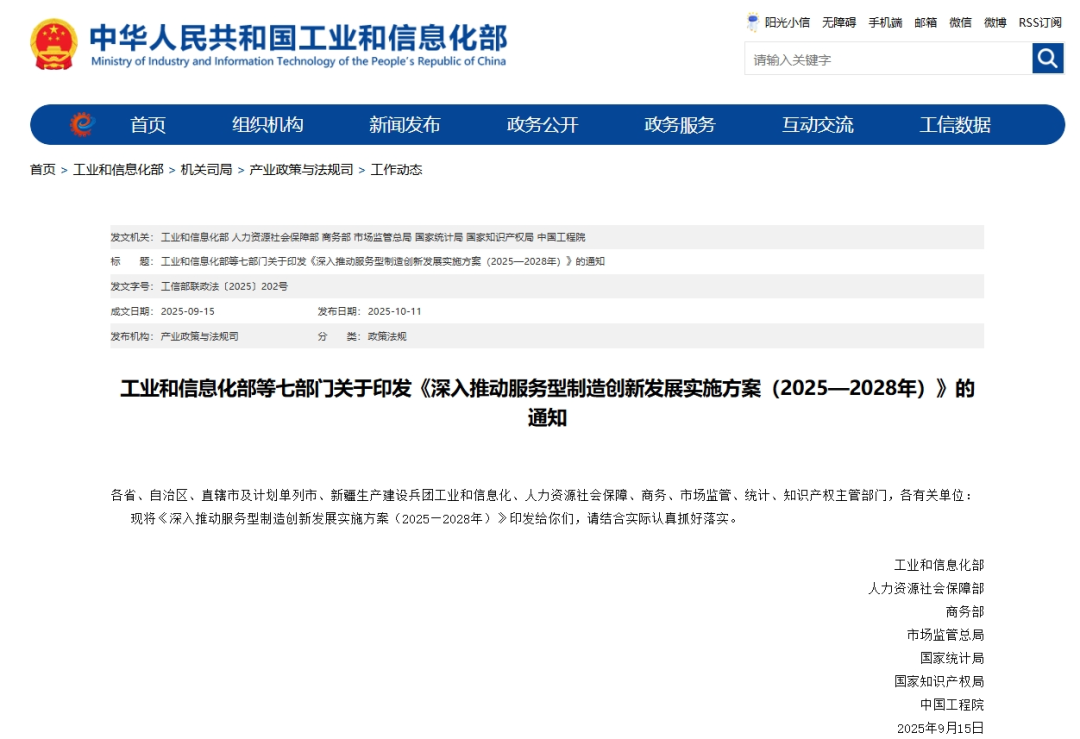Open the 邮箱 mailbox link
This screenshot has width=1080, height=739.
(x=925, y=22)
